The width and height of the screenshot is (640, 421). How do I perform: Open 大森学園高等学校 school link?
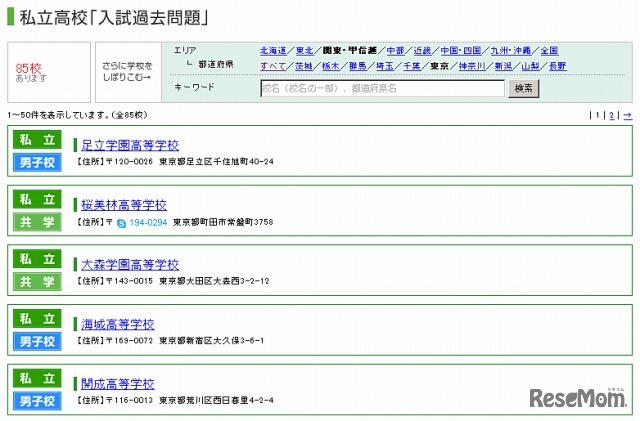(x=130, y=265)
